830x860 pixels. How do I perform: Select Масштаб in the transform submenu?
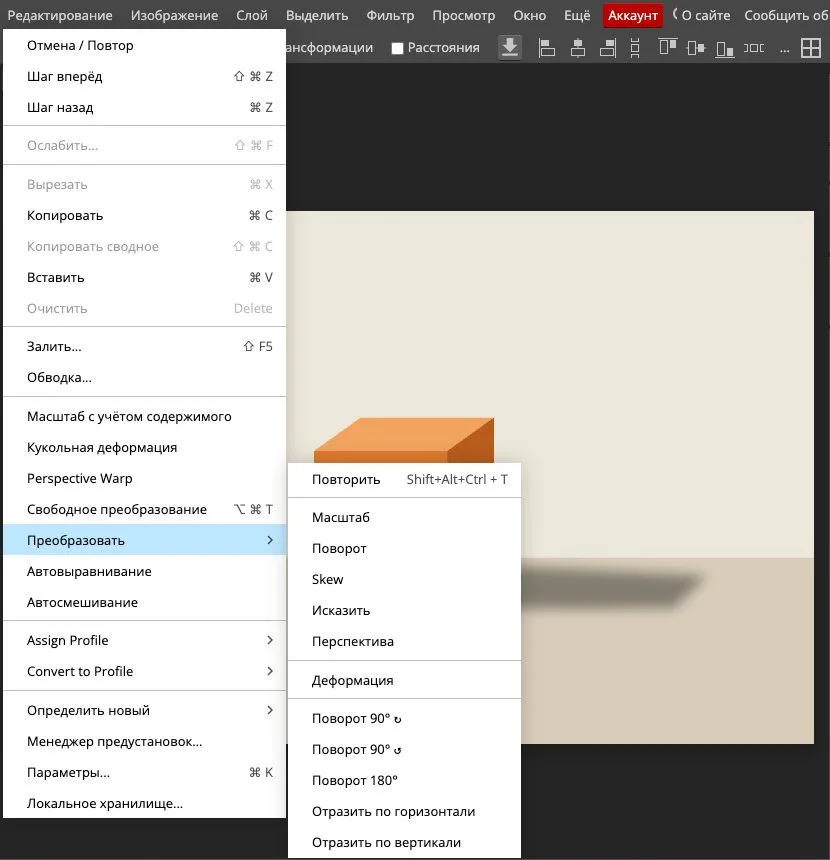tap(404, 517)
